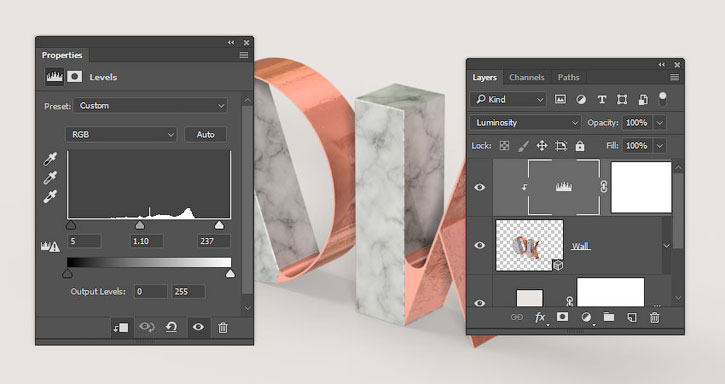Click the shadow input slider handle

point(70,225)
